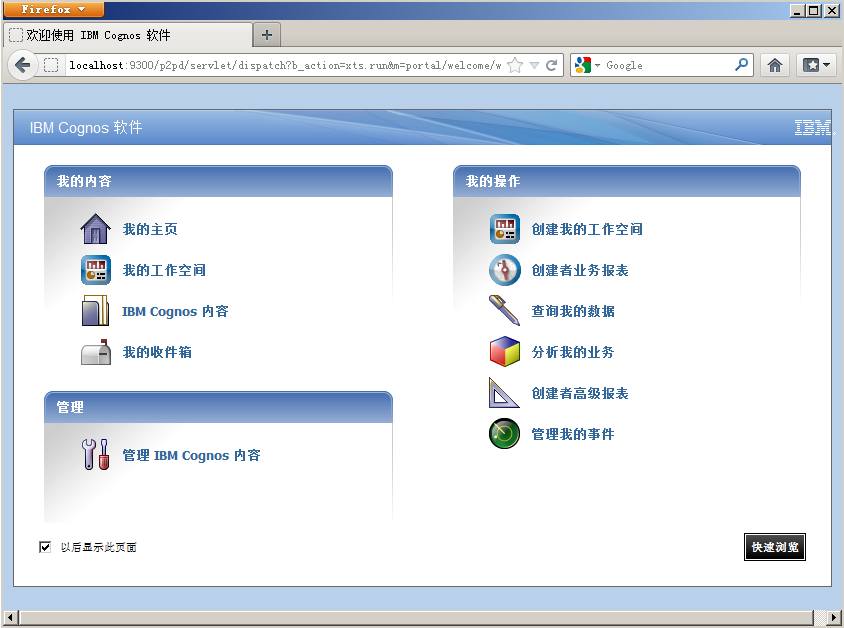Open a new tab with plus button
Screen dimensions: 844x628
(x=266, y=35)
